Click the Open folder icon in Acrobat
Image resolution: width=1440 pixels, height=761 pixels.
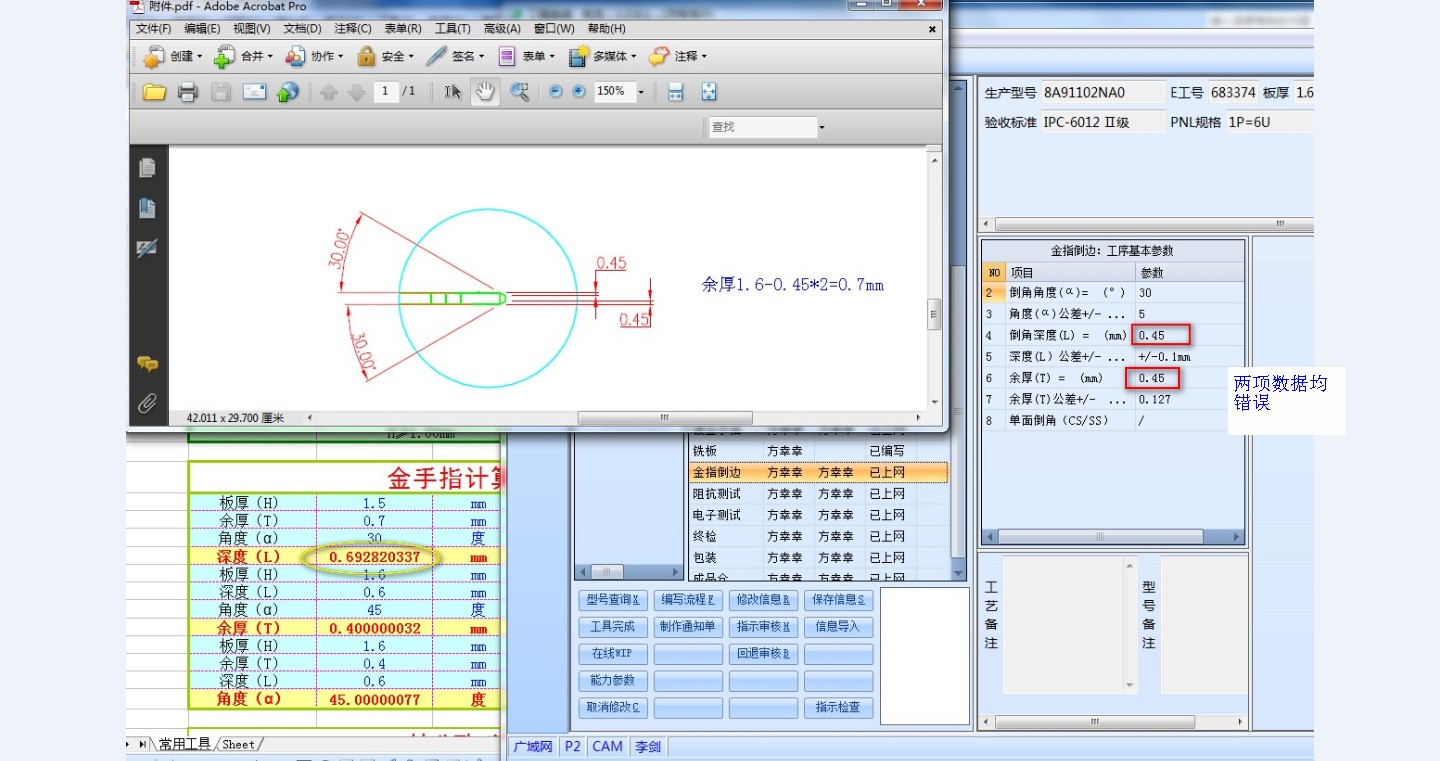(x=154, y=92)
